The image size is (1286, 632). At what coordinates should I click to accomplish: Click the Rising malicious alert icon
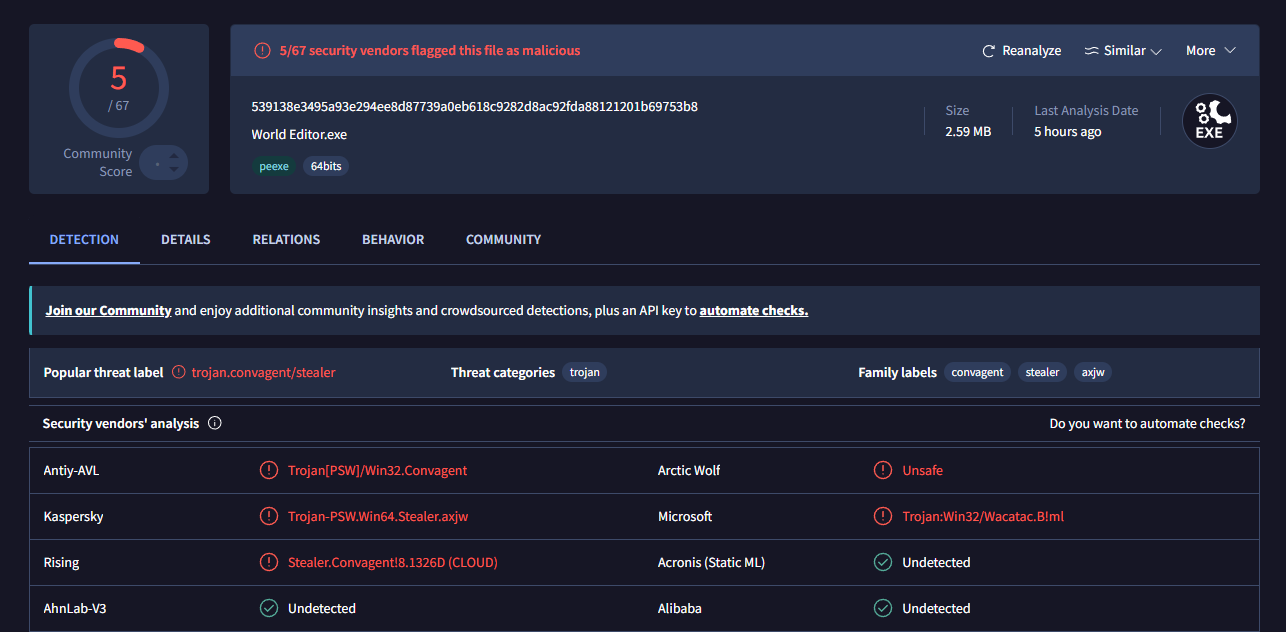pyautogui.click(x=268, y=562)
